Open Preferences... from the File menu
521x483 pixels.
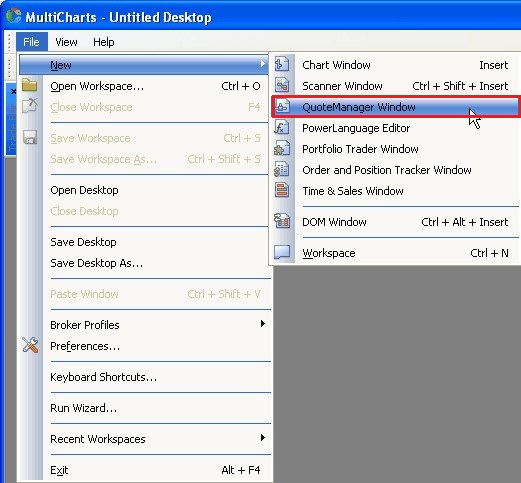point(143,346)
